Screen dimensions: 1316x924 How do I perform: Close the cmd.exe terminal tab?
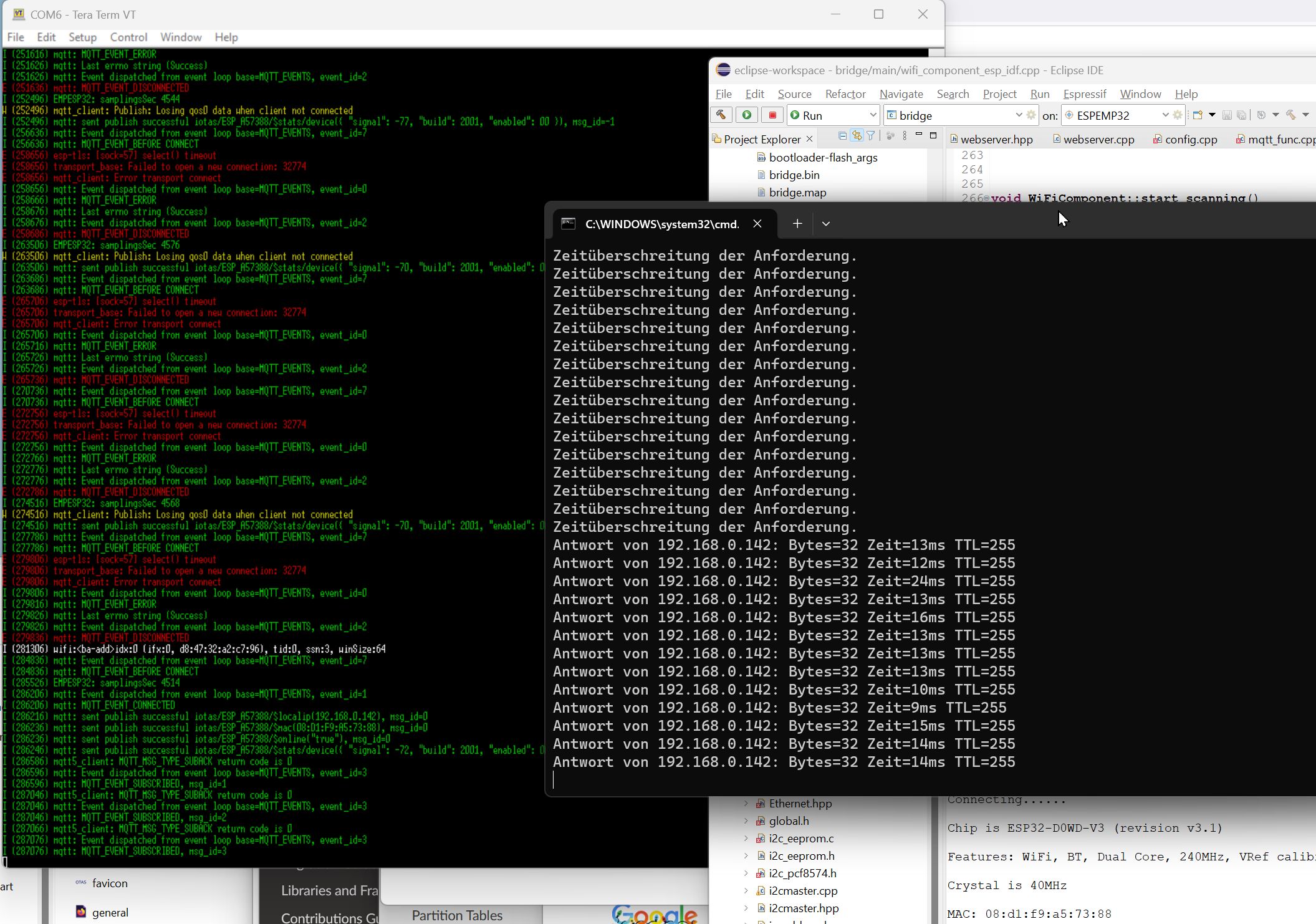757,224
